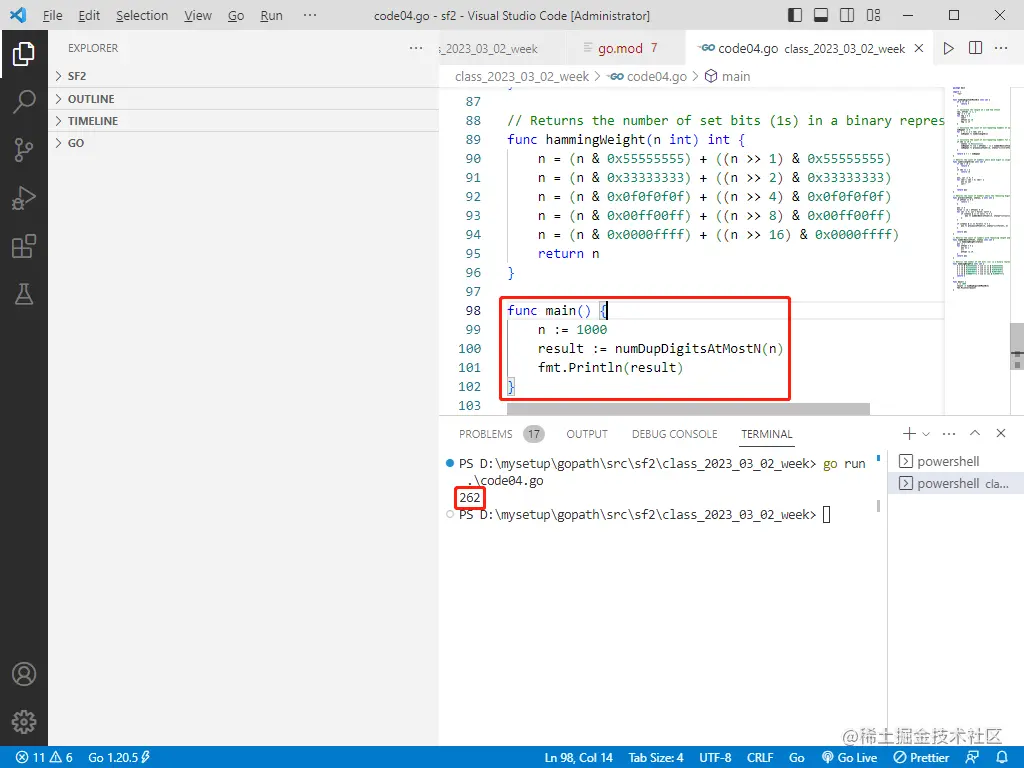This screenshot has width=1024, height=768.
Task: Open the terminal launch profile dropdown arrow
Action: (926, 434)
